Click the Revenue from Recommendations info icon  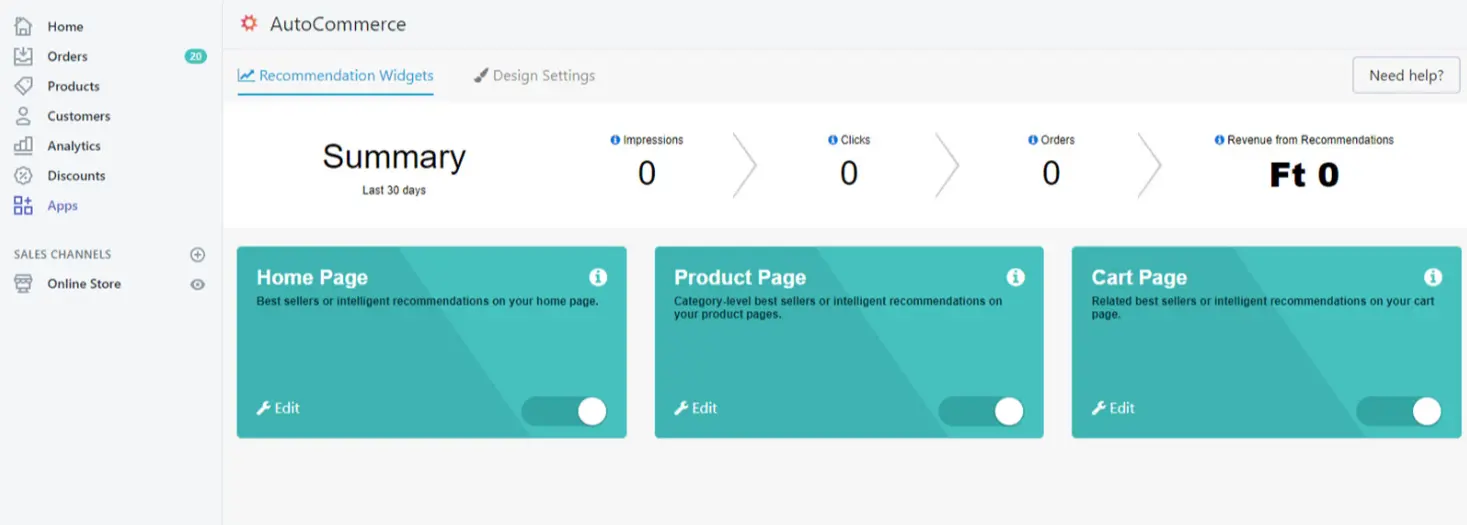[x=1219, y=140]
